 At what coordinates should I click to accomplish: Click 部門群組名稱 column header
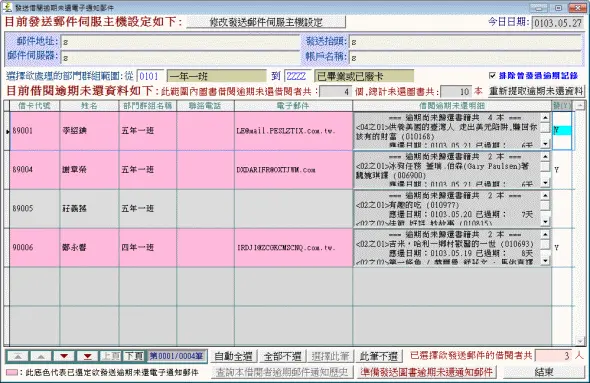pos(148,106)
